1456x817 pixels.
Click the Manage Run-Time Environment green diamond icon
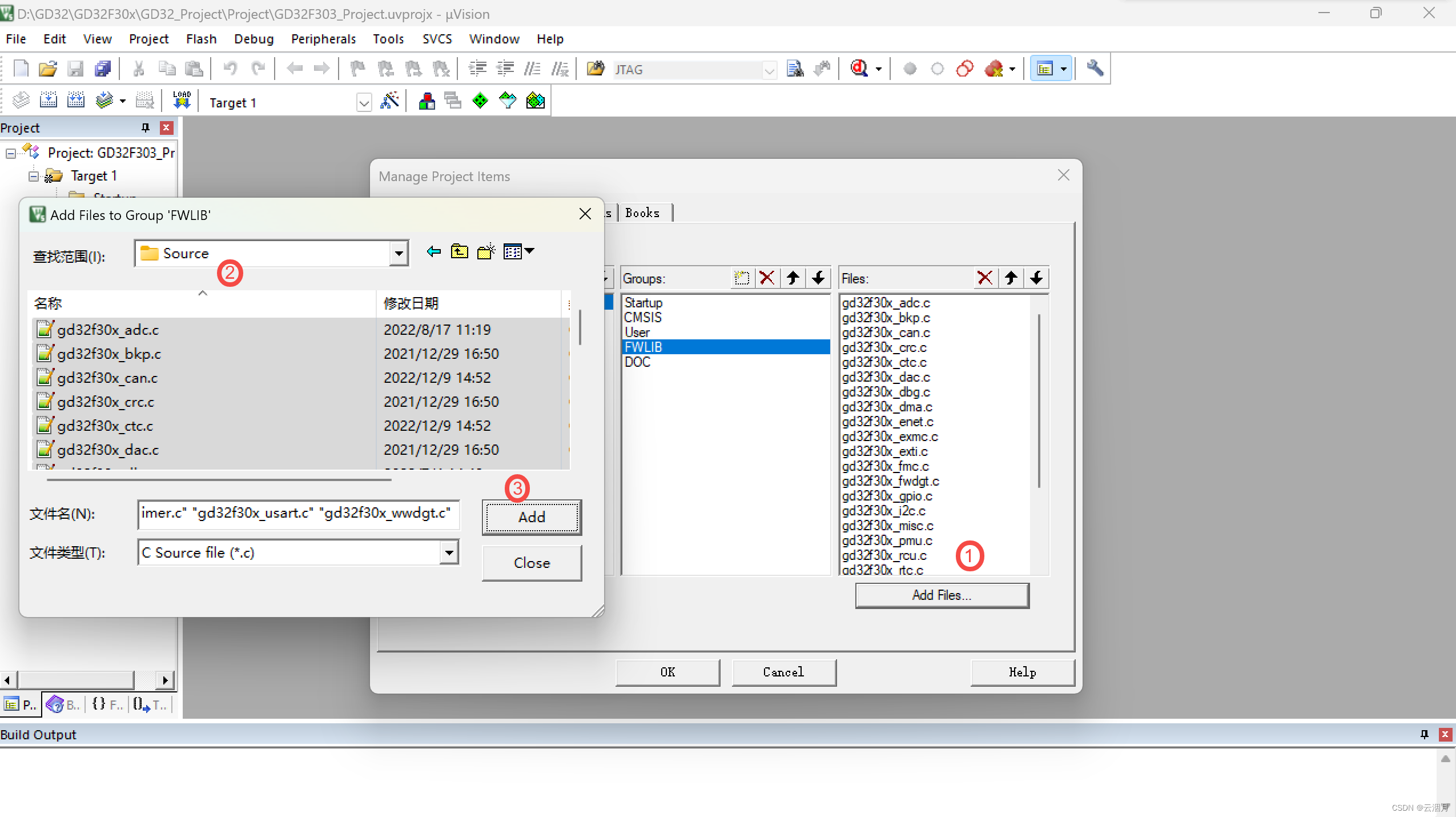[480, 101]
